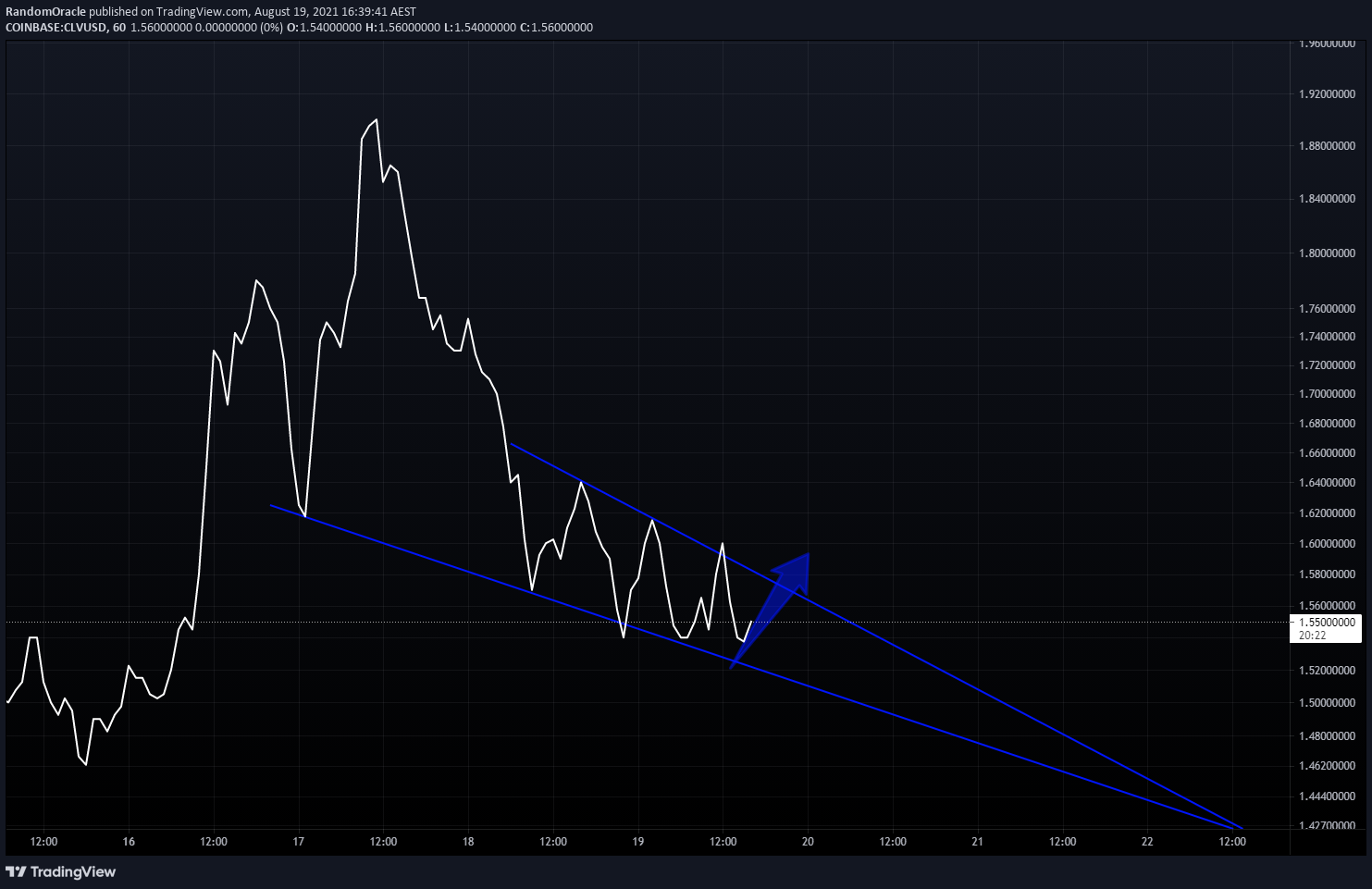Click the high value H:1.56000000
Screen dimensions: 1372x889
click(x=403, y=28)
